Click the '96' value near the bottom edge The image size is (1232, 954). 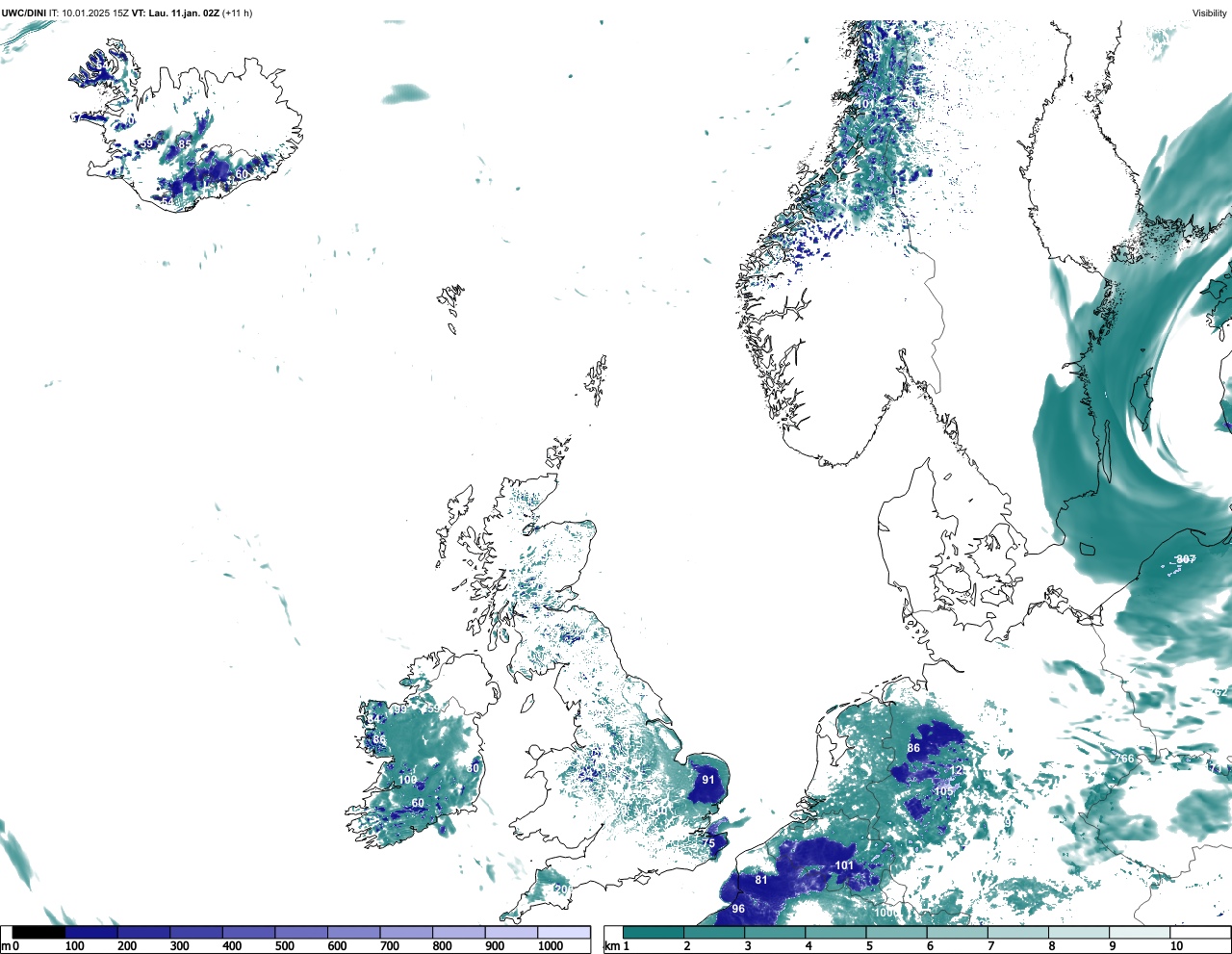click(738, 909)
